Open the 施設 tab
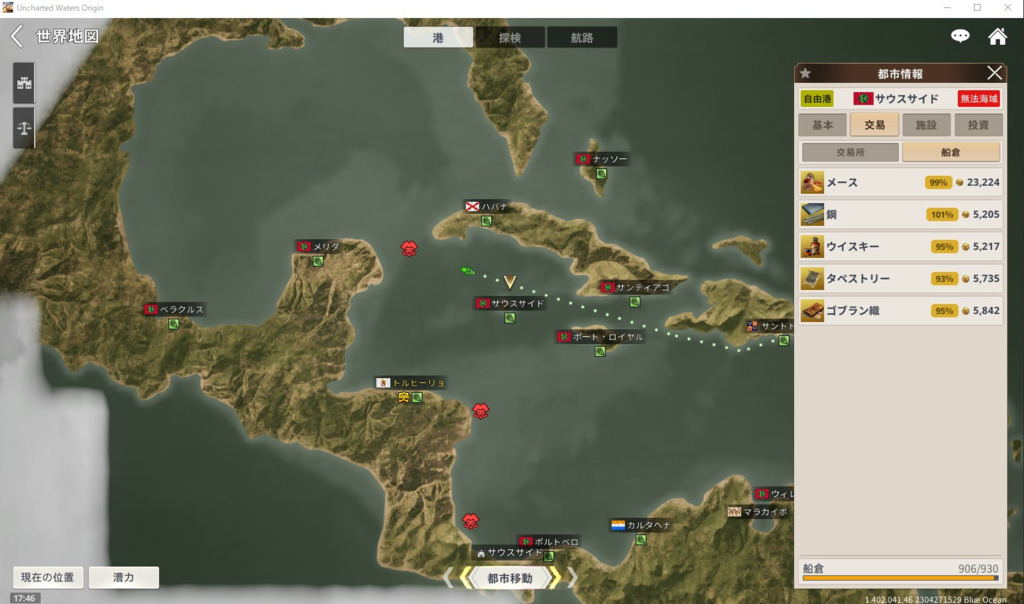 pos(926,125)
